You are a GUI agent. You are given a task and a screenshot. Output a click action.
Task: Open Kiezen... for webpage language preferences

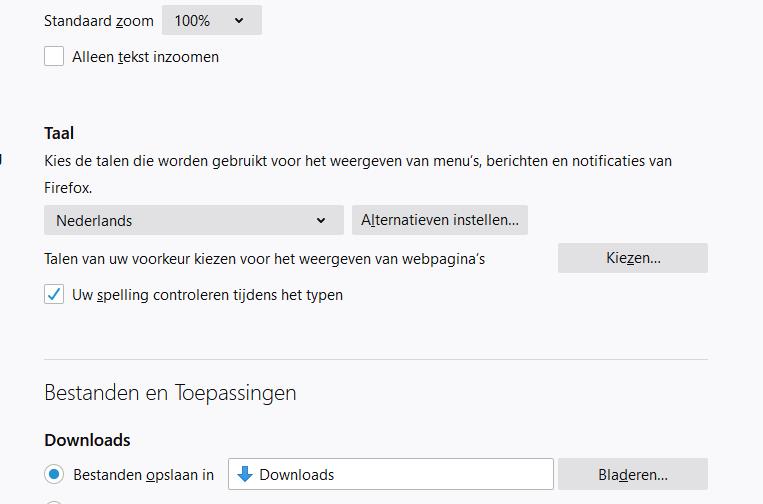pyautogui.click(x=632, y=258)
